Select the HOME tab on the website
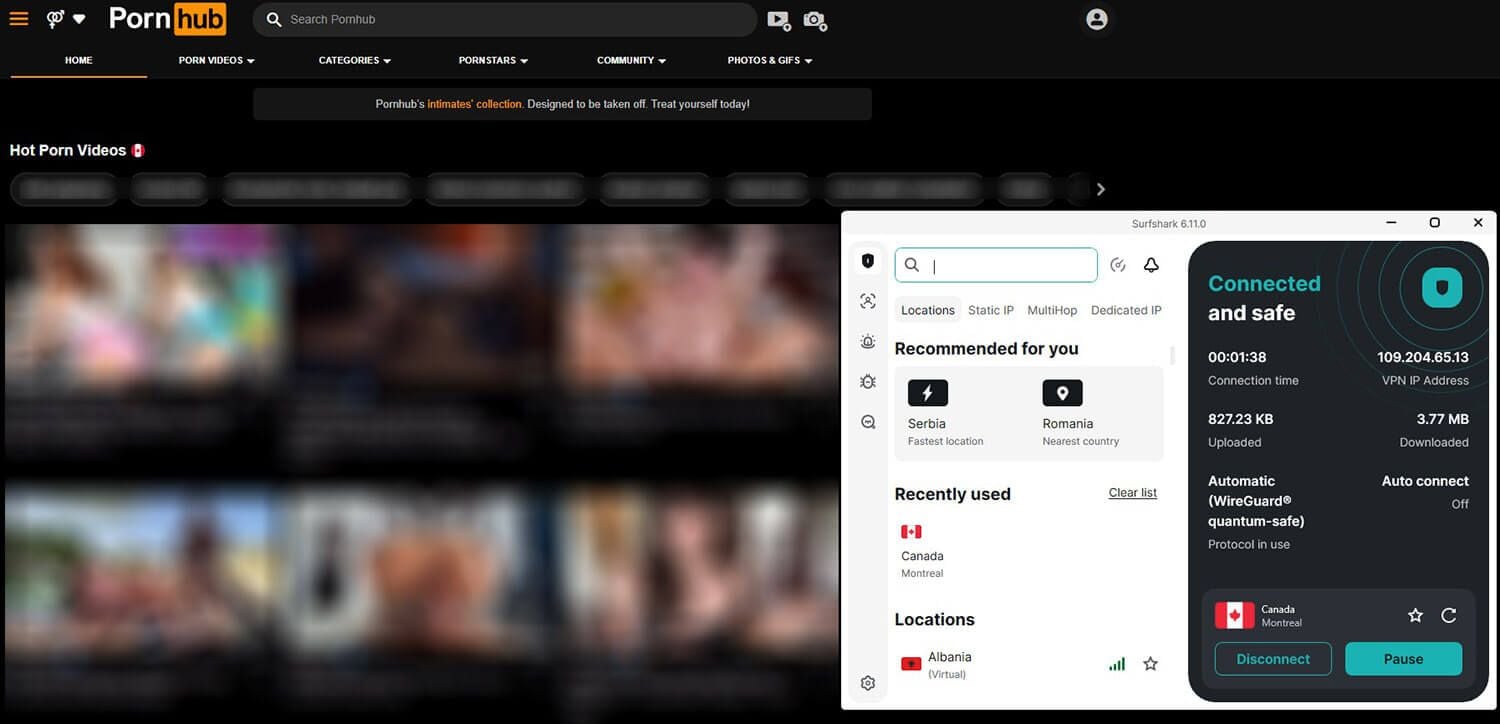 [x=79, y=60]
